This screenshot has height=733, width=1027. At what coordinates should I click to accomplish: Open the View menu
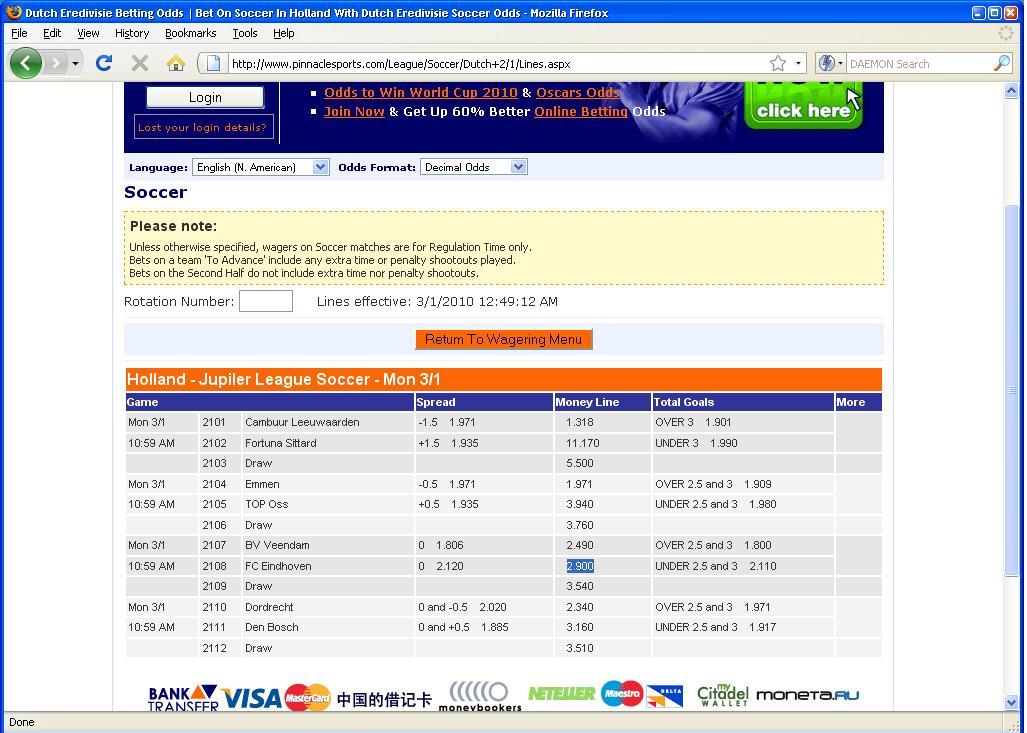[x=88, y=33]
